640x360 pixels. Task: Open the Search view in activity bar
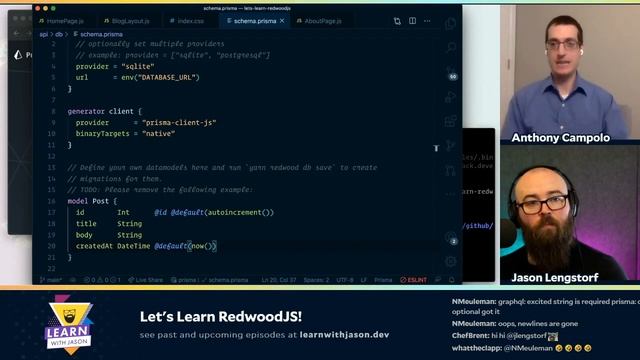click(x=451, y=47)
